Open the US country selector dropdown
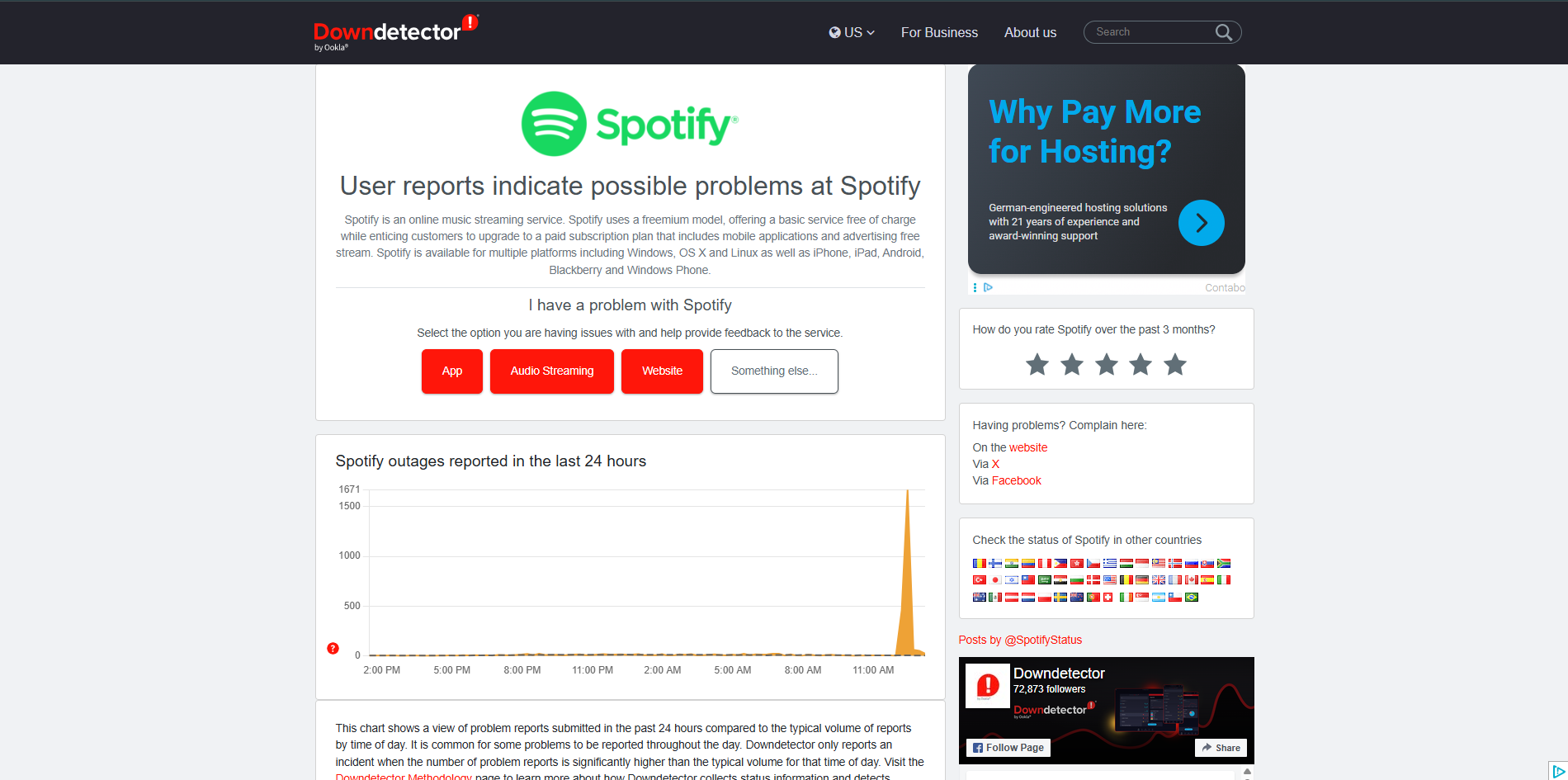 click(852, 32)
